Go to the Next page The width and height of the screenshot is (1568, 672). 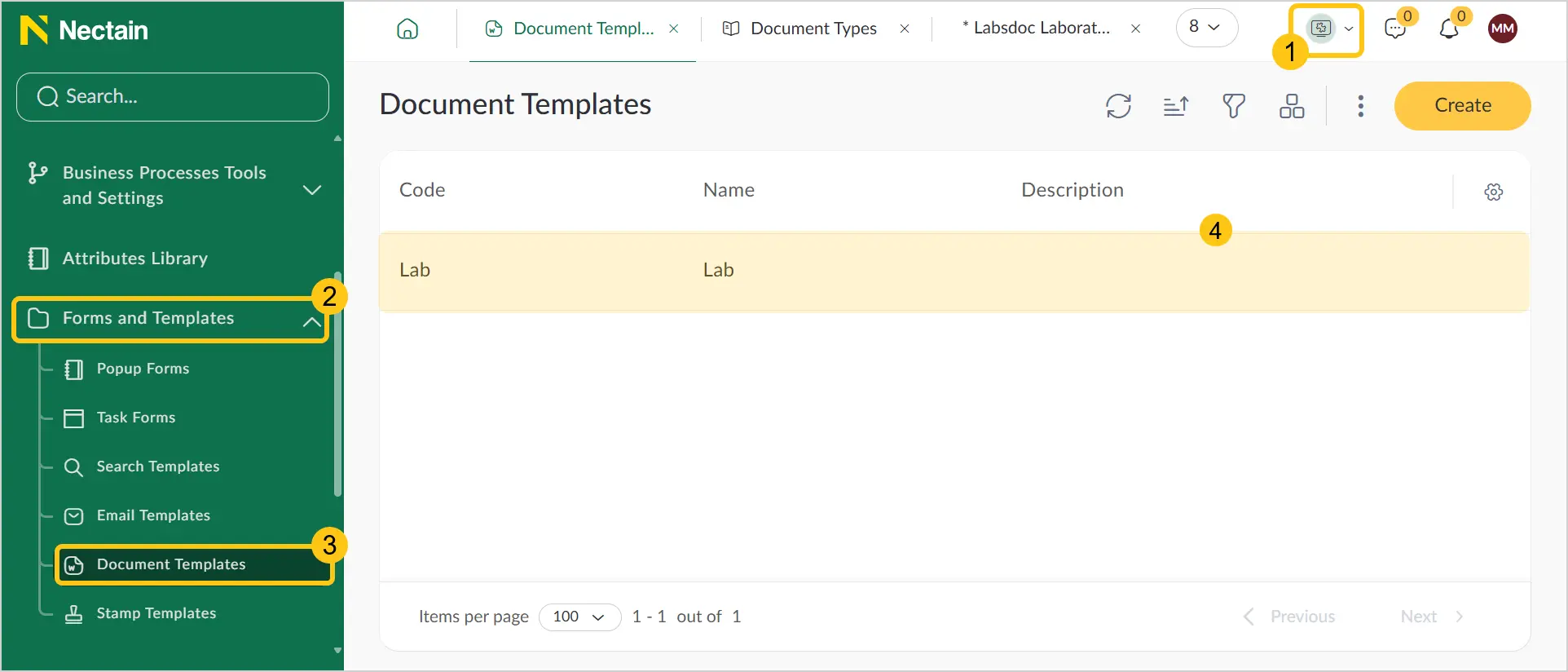pos(1433,617)
